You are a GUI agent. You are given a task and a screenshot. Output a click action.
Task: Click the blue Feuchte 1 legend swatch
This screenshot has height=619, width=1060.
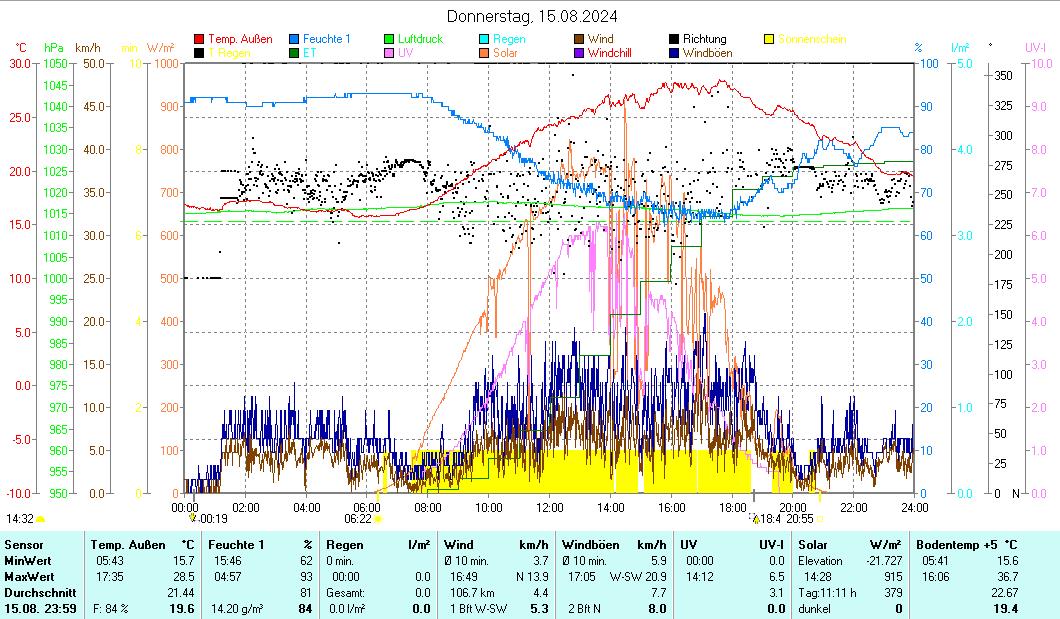point(294,39)
